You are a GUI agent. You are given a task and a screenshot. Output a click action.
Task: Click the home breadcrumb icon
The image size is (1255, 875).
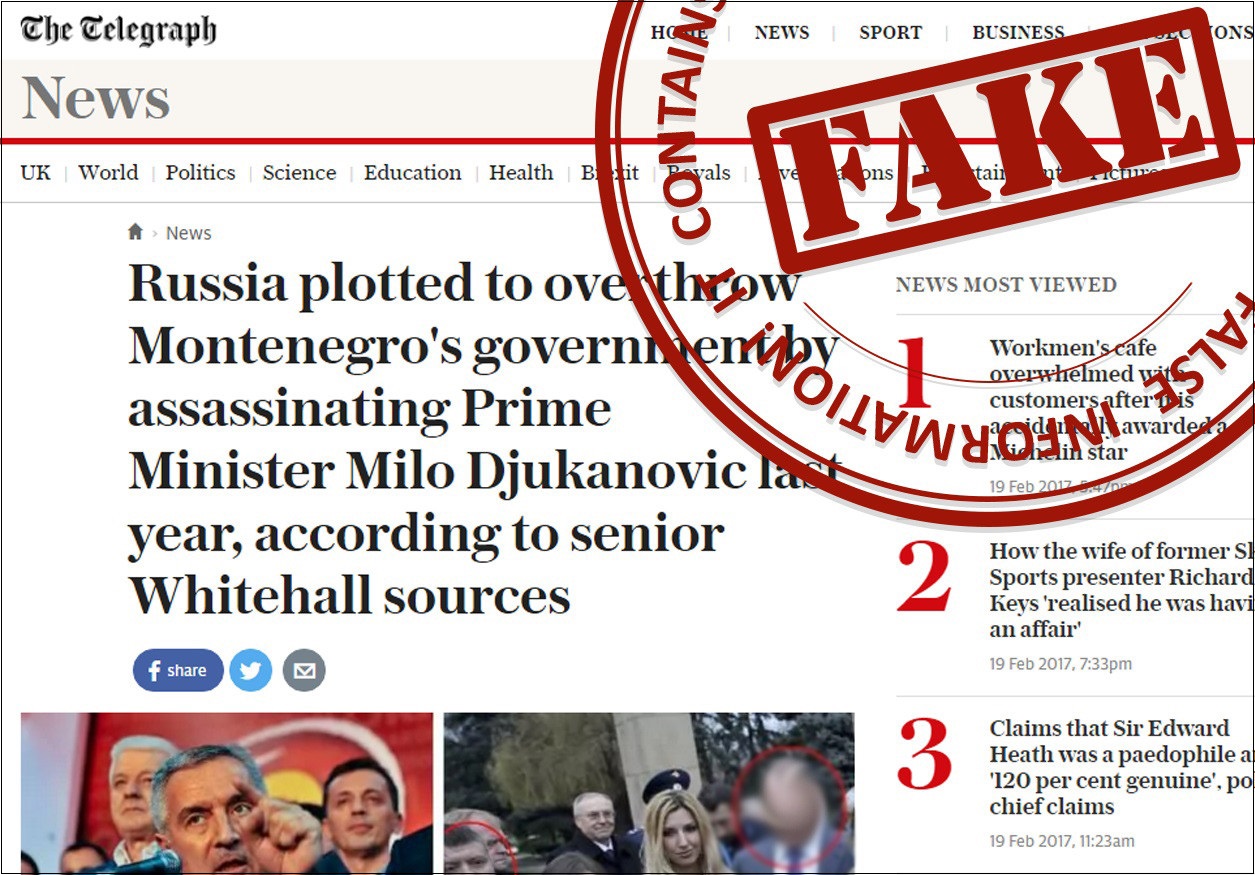[x=135, y=232]
